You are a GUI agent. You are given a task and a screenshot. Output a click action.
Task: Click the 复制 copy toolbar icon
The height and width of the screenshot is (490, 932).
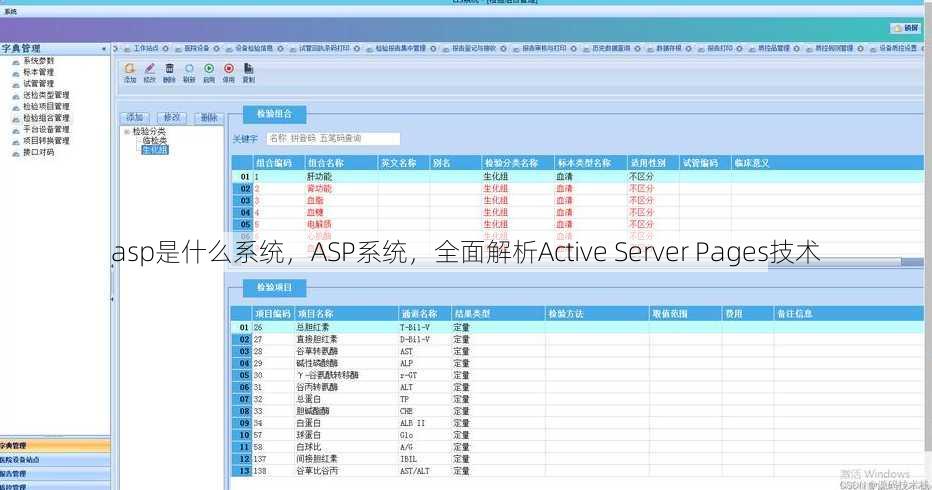click(x=248, y=73)
